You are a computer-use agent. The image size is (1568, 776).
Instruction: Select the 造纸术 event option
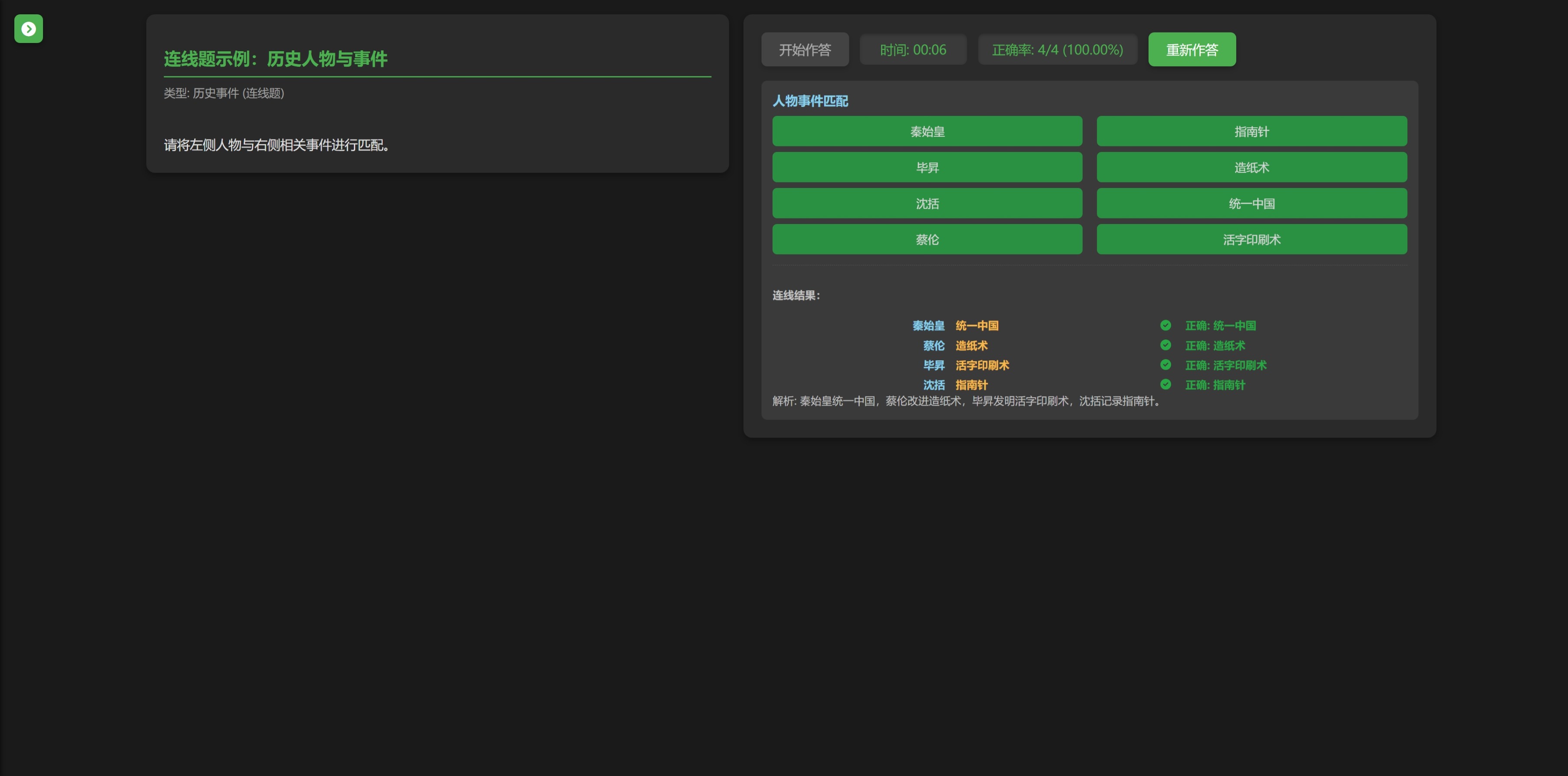[1251, 167]
